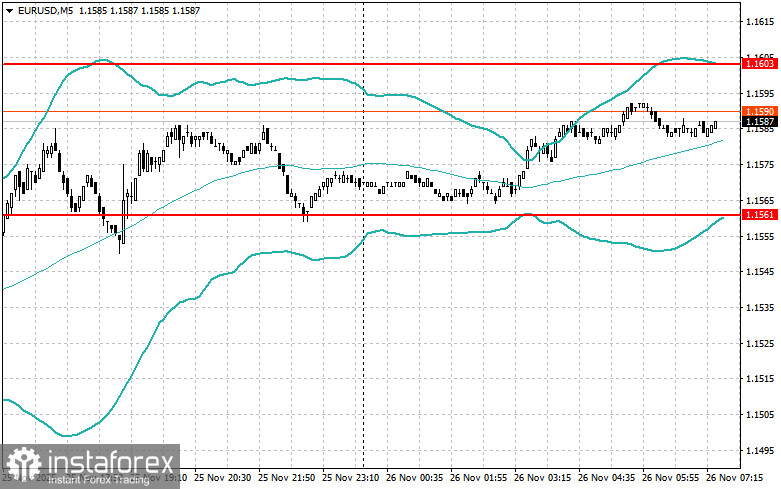This screenshot has width=781, height=489.
Task: Click the 26 Nov 07:15 time label
Action: [735, 477]
